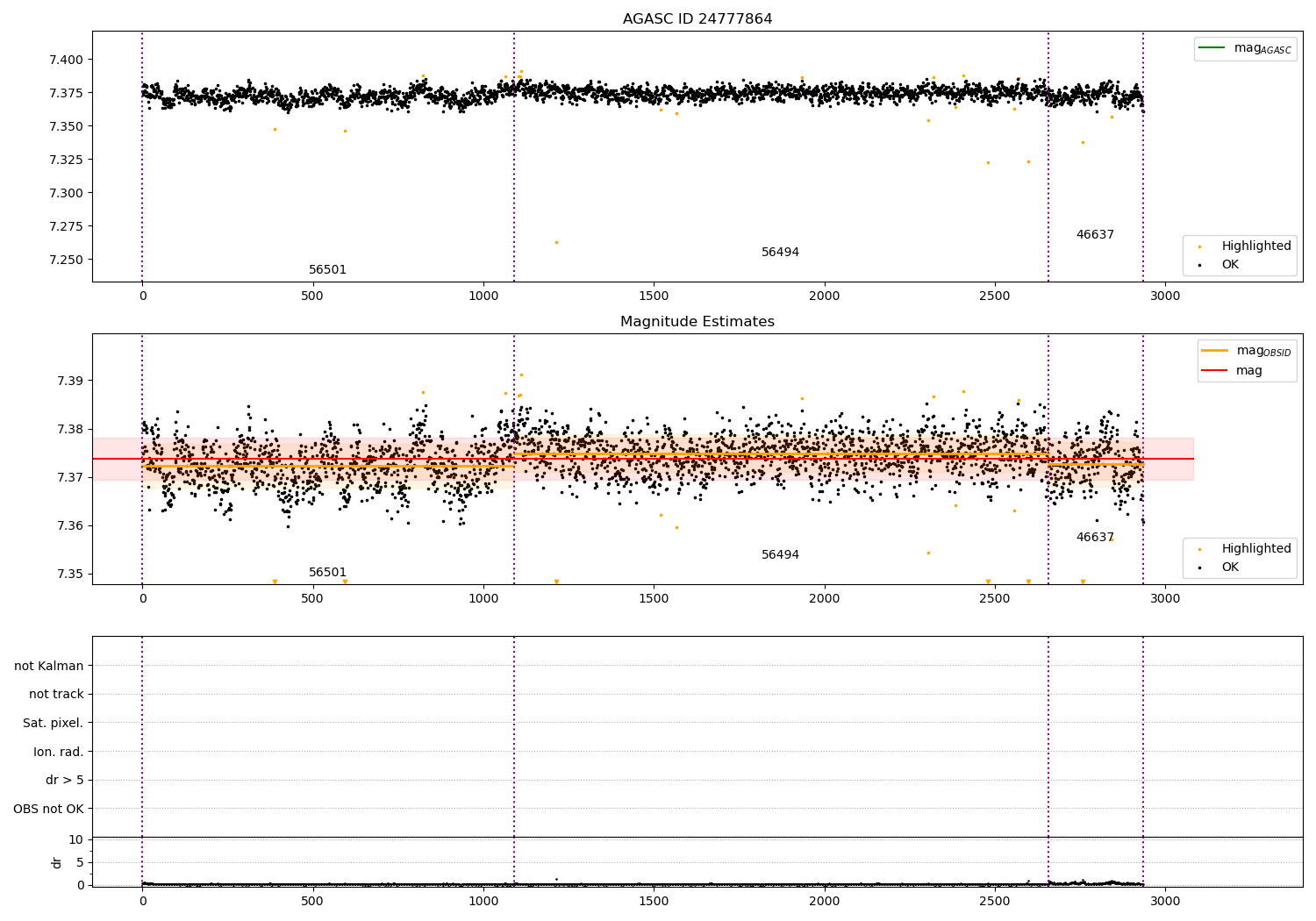Click the 7.36 y-axis tick in middle plot
Image resolution: width=1316 pixels, height=921 pixels.
click(x=70, y=525)
